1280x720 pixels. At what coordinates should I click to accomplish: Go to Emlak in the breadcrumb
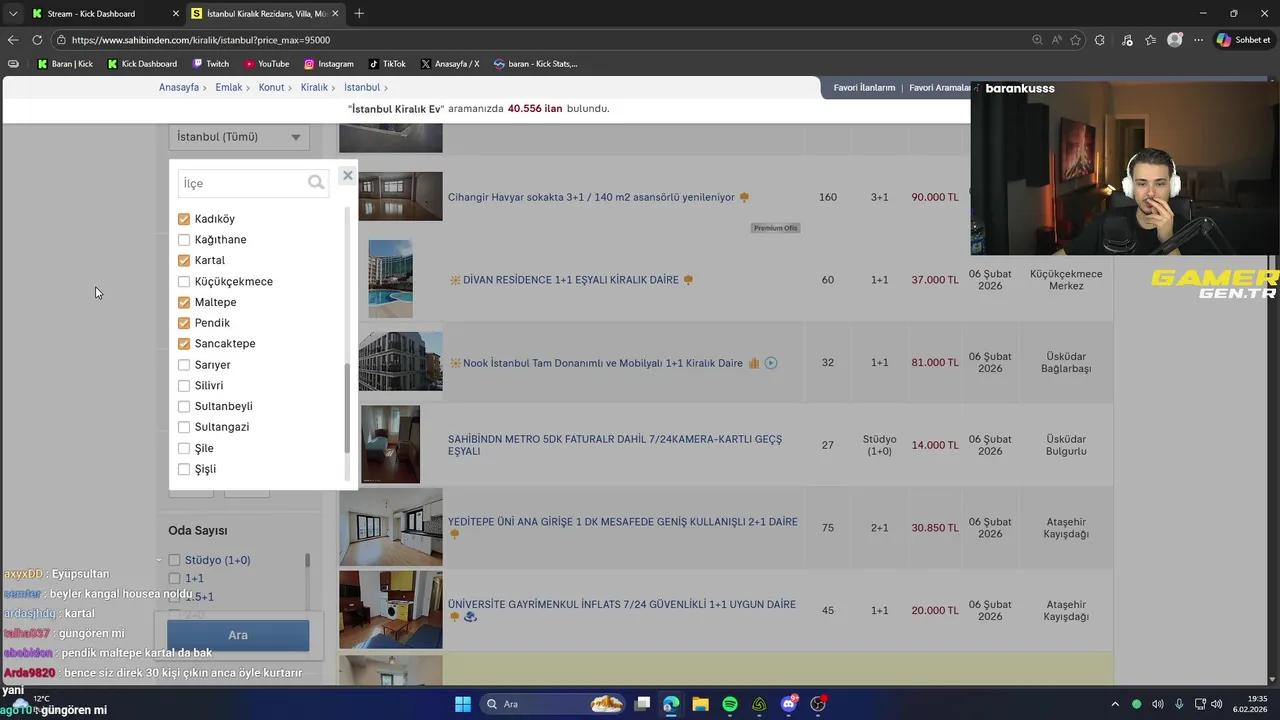(x=229, y=88)
